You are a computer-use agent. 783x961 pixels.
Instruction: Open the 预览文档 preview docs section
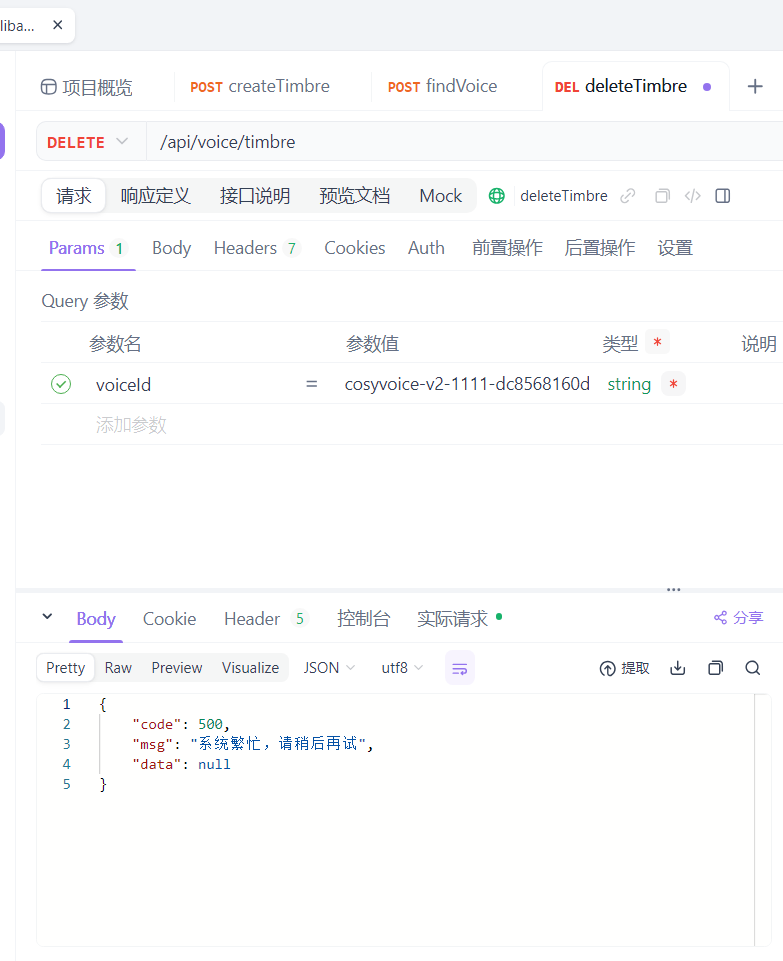tap(354, 196)
